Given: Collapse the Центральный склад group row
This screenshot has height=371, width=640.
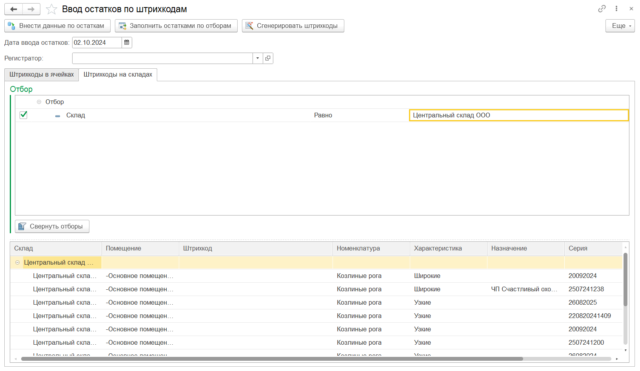Looking at the screenshot, I should coord(17,262).
